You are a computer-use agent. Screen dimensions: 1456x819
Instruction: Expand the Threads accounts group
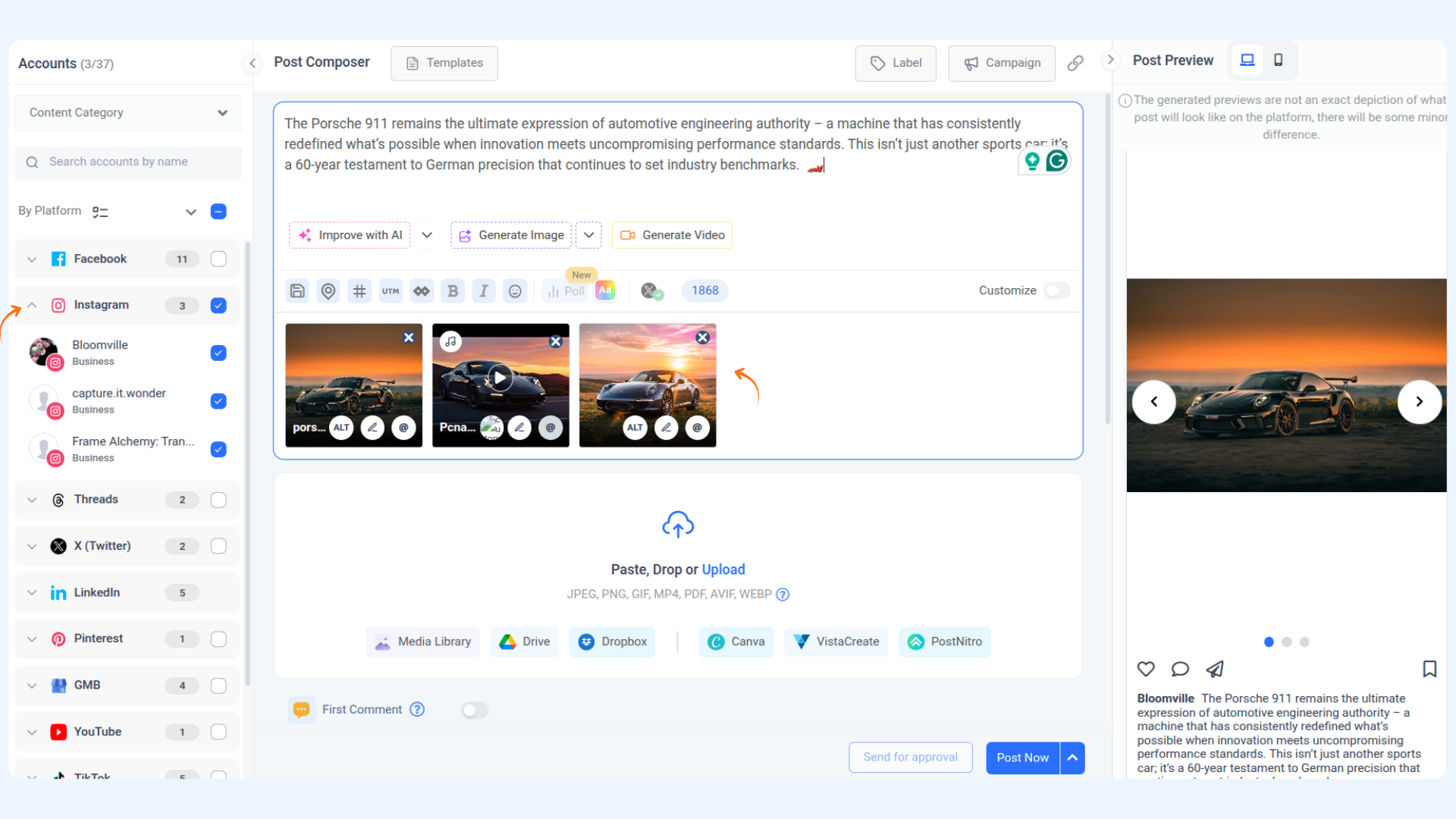[x=32, y=500]
